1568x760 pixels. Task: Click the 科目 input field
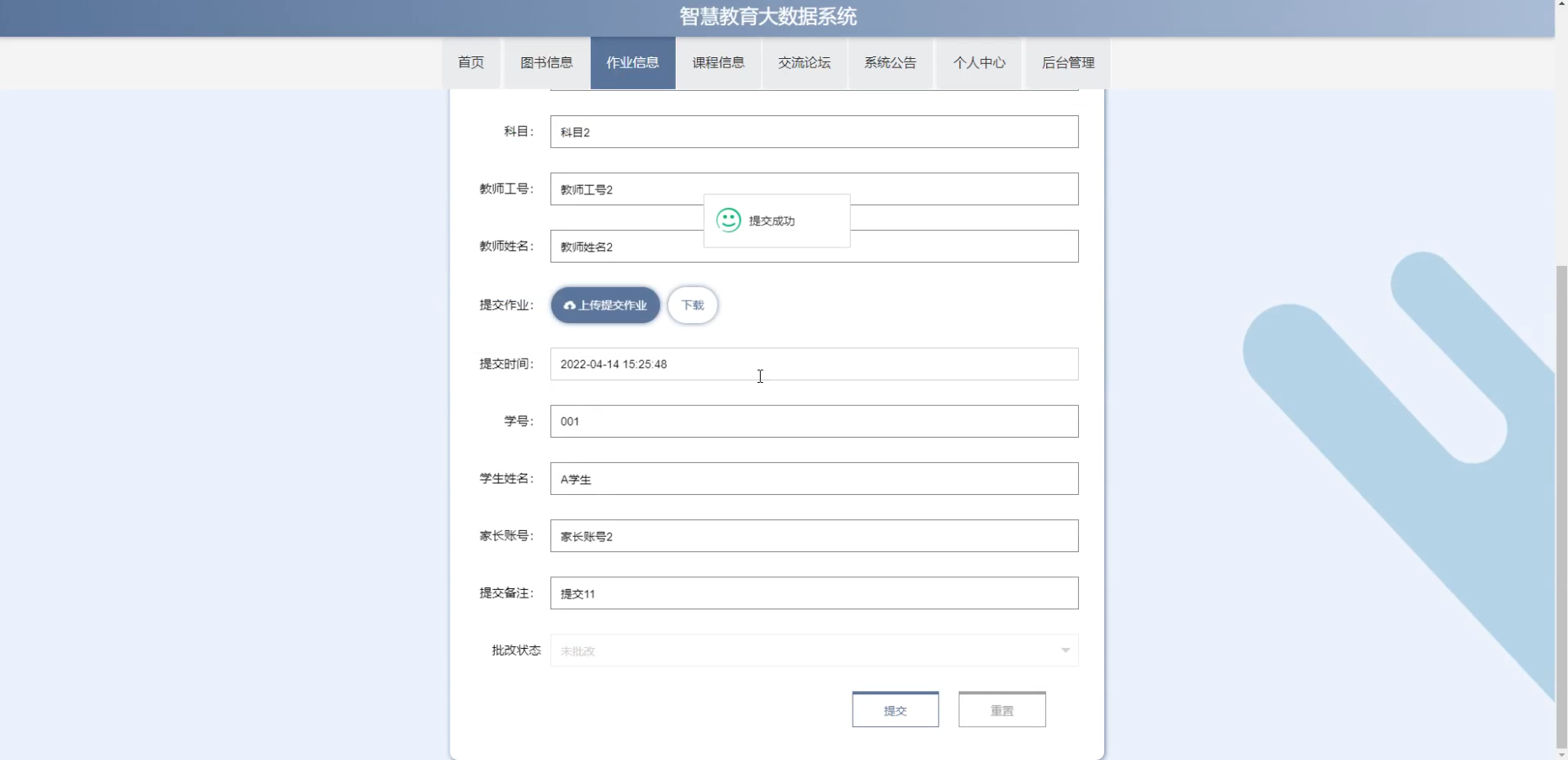coord(814,132)
